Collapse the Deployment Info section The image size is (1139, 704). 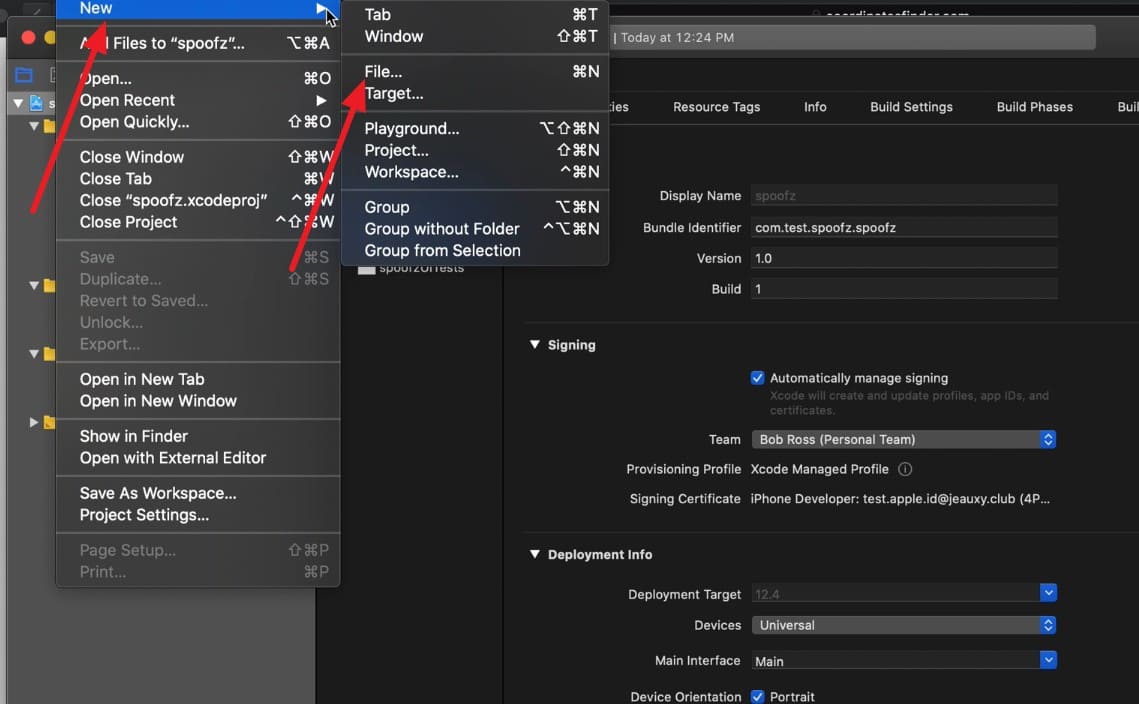[535, 554]
